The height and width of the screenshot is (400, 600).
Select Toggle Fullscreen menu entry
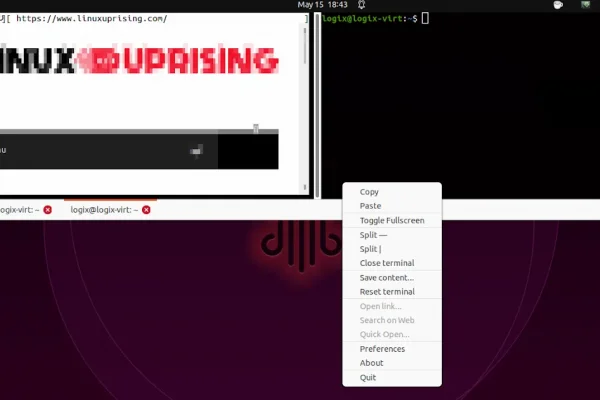click(x=392, y=220)
